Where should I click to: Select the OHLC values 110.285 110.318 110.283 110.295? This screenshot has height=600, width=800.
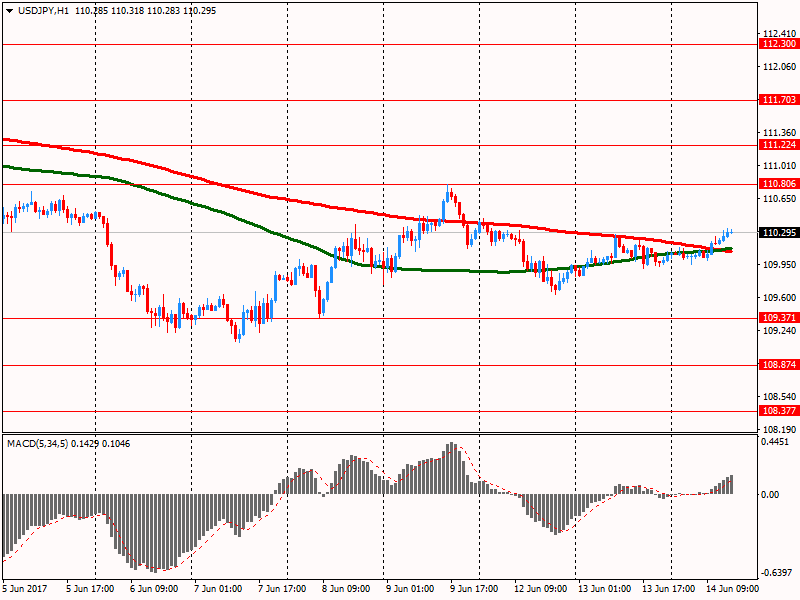pos(145,11)
